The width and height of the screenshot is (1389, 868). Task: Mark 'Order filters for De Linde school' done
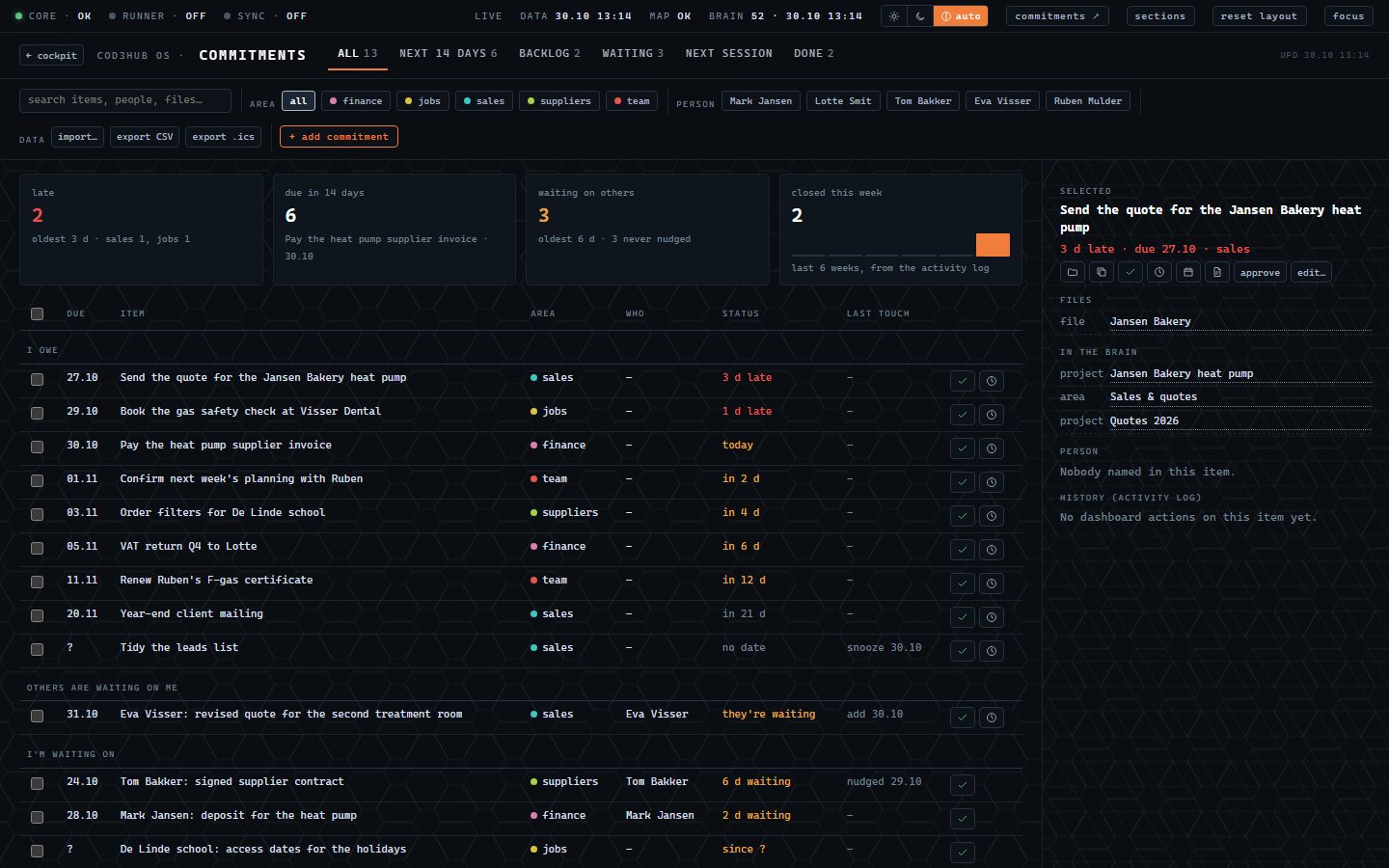click(963, 516)
